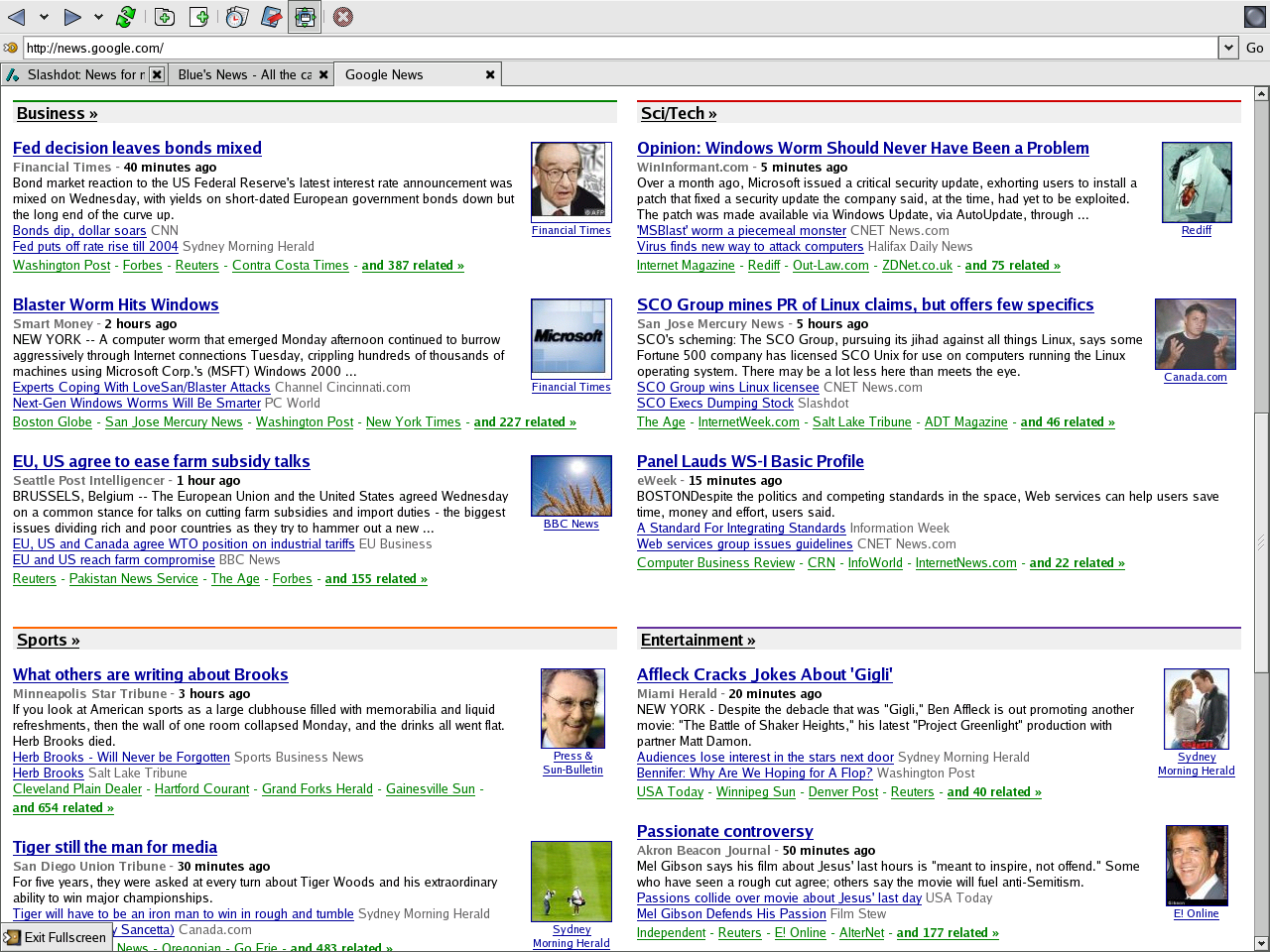Screen dimensions: 1270x952
Task: Follow the 'and 227 related »' link
Action: [x=525, y=421]
